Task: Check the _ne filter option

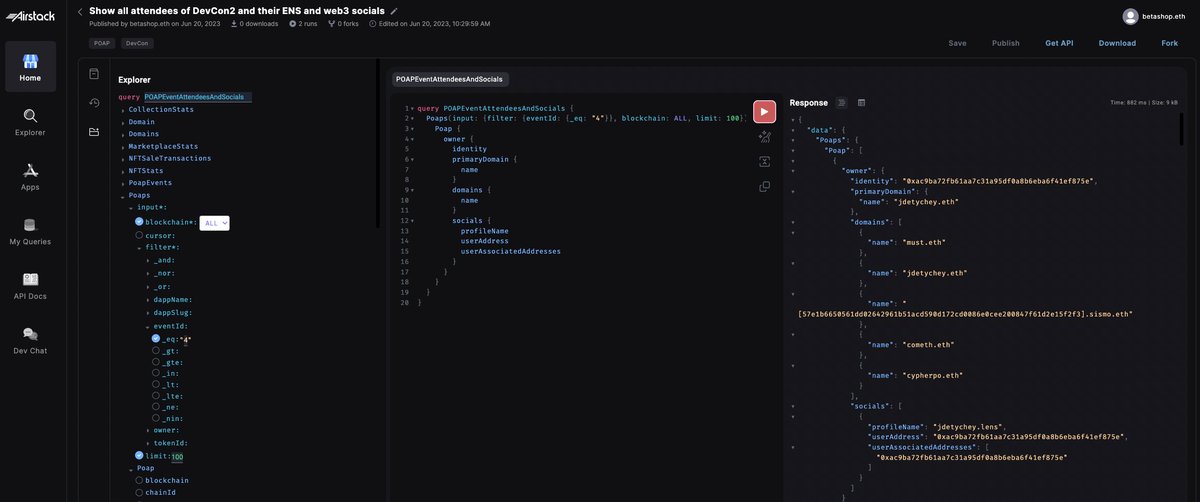Action: click(156, 407)
